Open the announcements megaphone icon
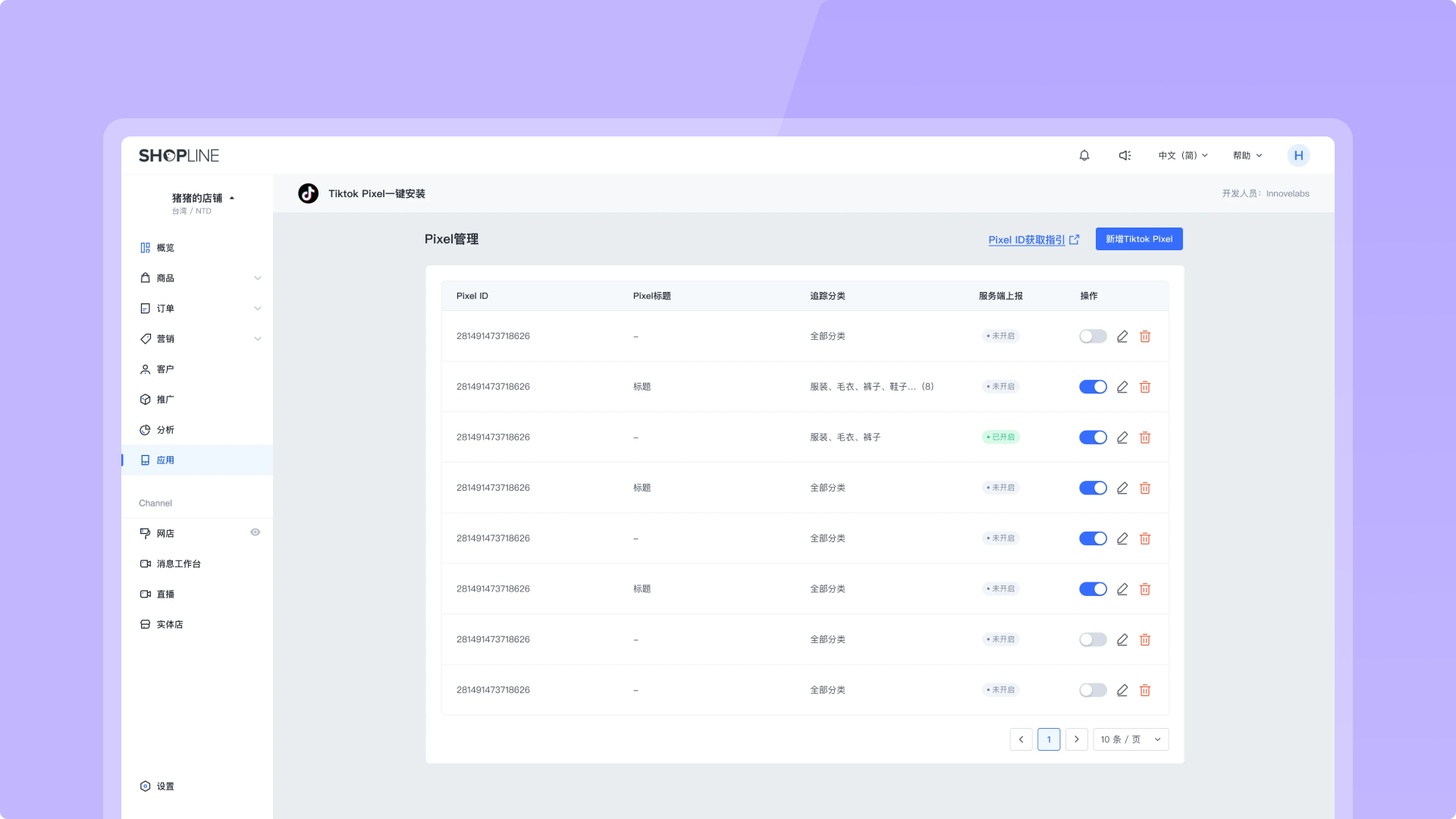1456x819 pixels. (x=1125, y=155)
